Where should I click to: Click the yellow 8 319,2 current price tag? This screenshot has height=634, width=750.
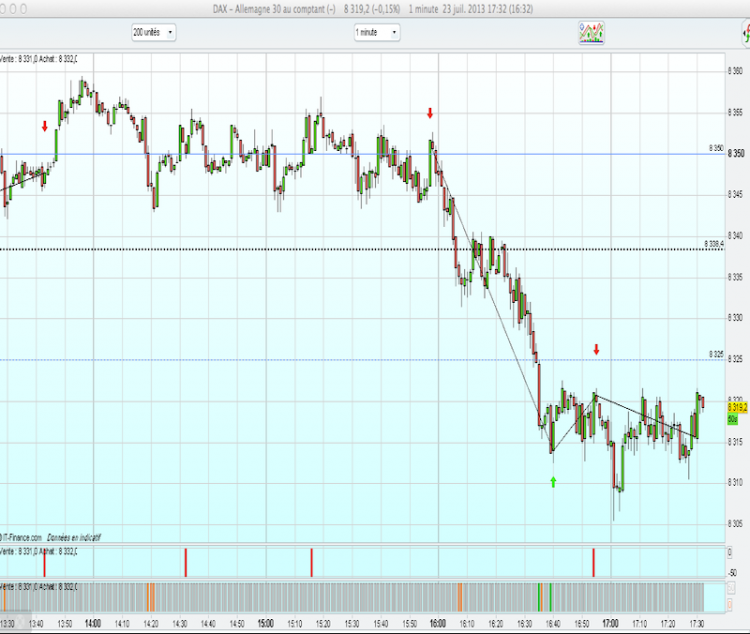(x=737, y=408)
